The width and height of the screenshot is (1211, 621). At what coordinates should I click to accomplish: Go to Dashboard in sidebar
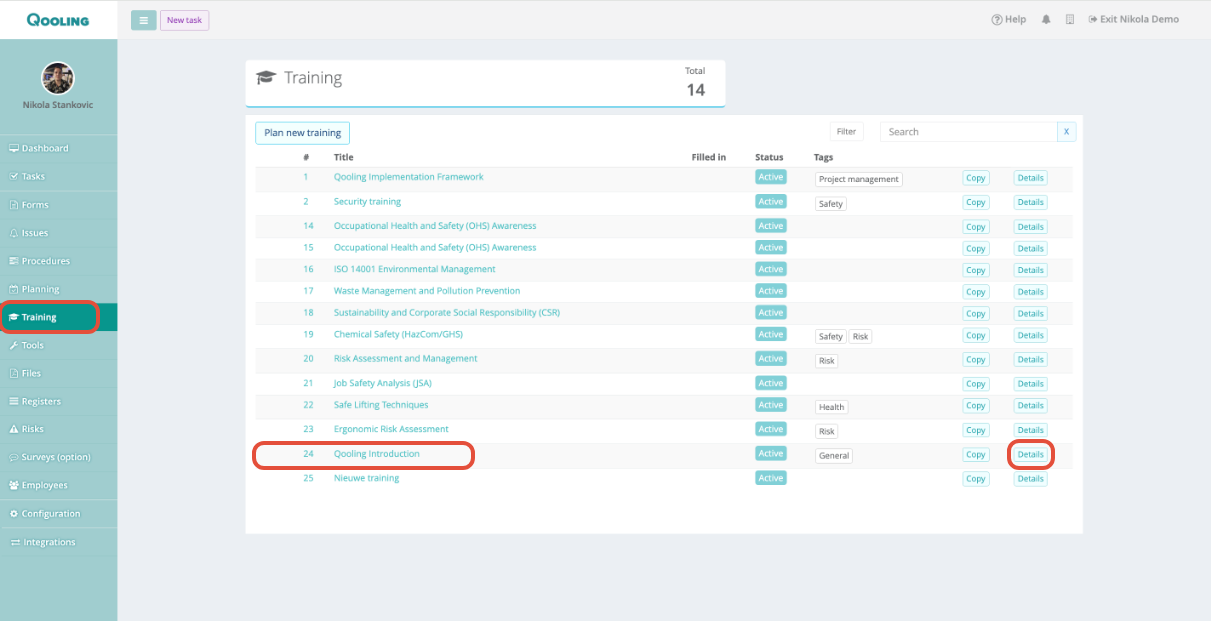pyautogui.click(x=58, y=148)
